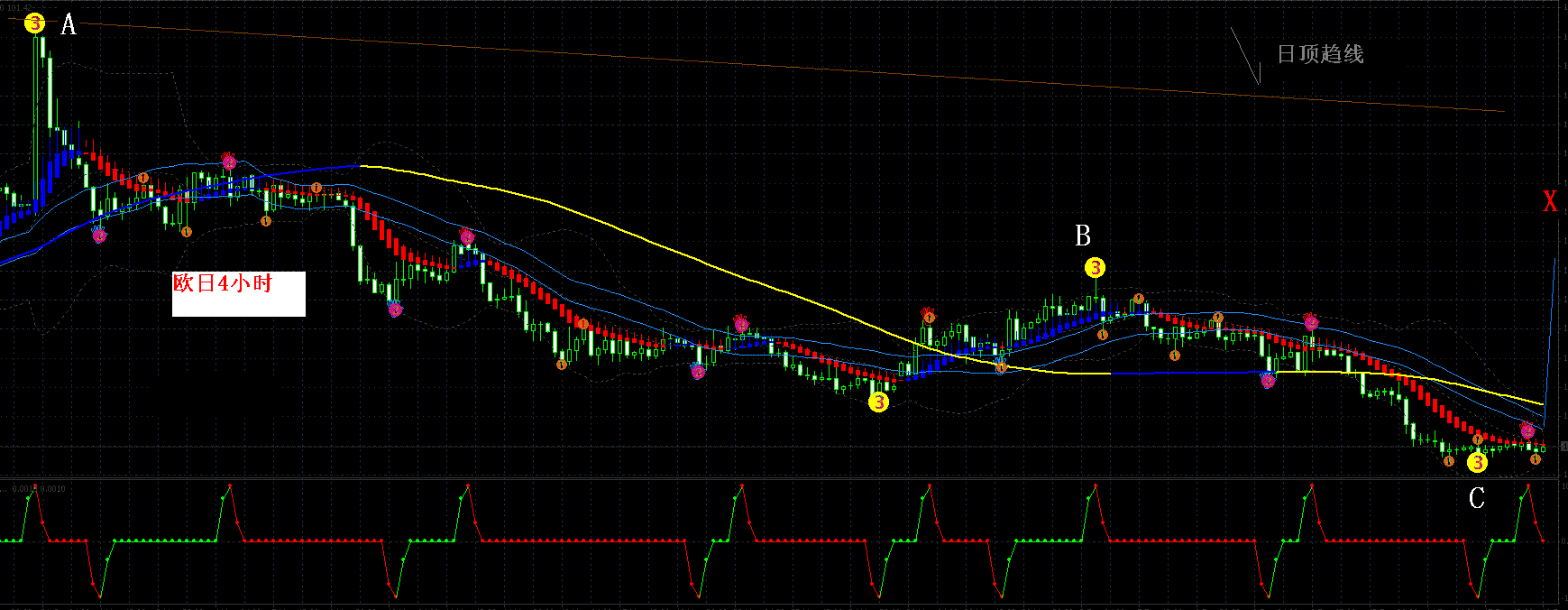Select the yellow 3 marker under label B
The height and width of the screenshot is (610, 1568).
point(1095,268)
